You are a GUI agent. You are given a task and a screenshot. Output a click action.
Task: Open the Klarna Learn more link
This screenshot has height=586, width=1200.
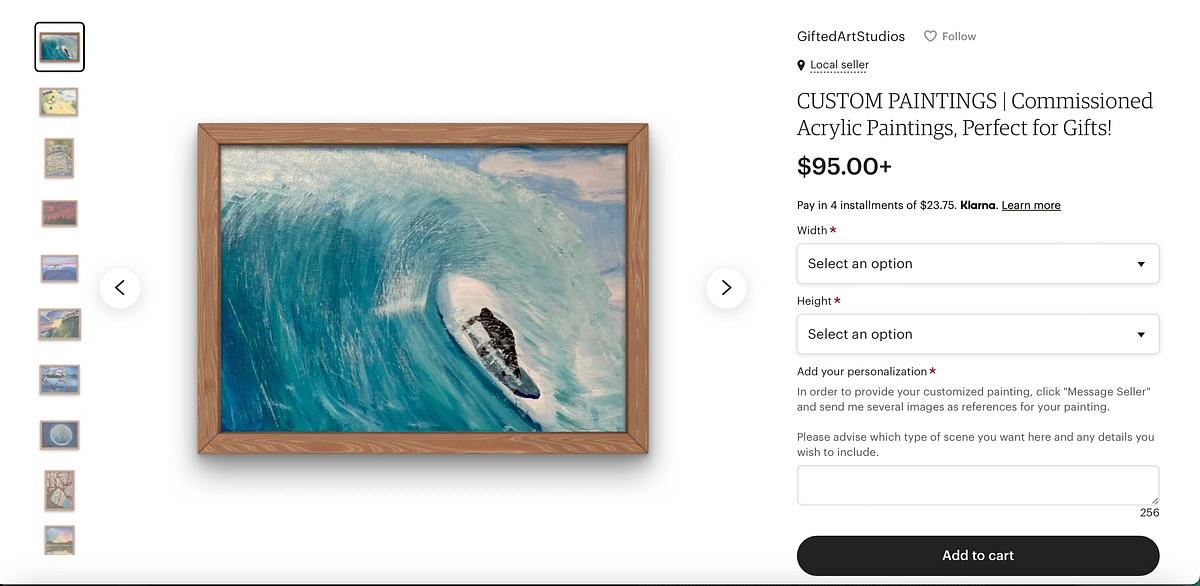pyautogui.click(x=1030, y=205)
